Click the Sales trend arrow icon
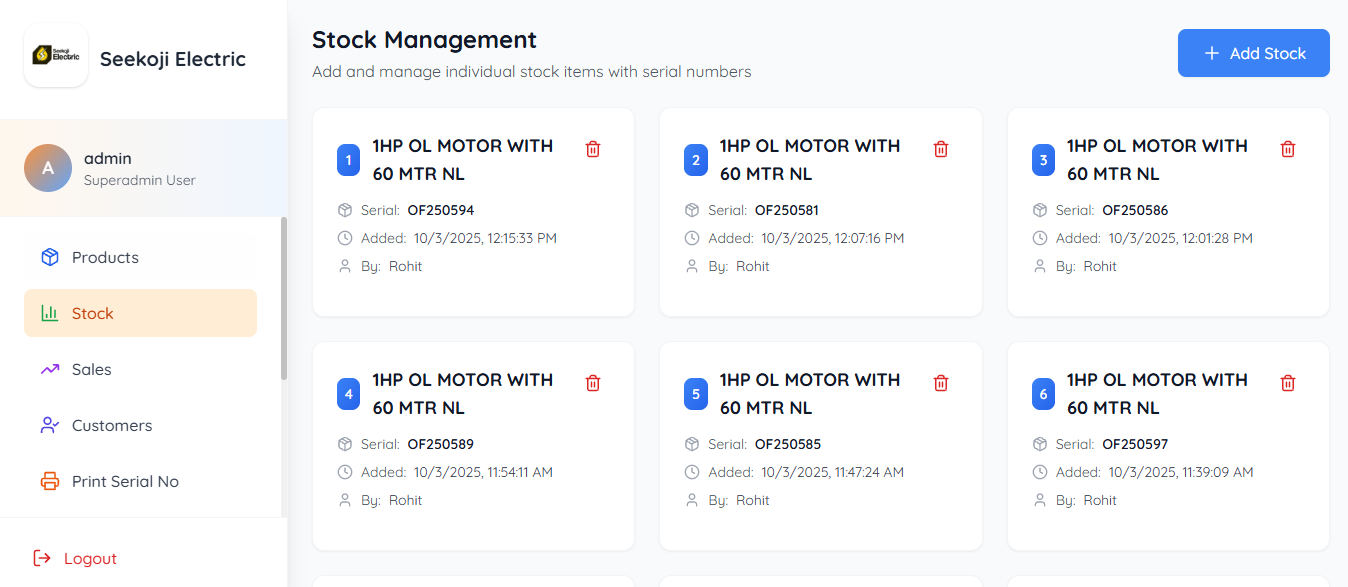Screen dimensions: 1348x587 point(50,369)
